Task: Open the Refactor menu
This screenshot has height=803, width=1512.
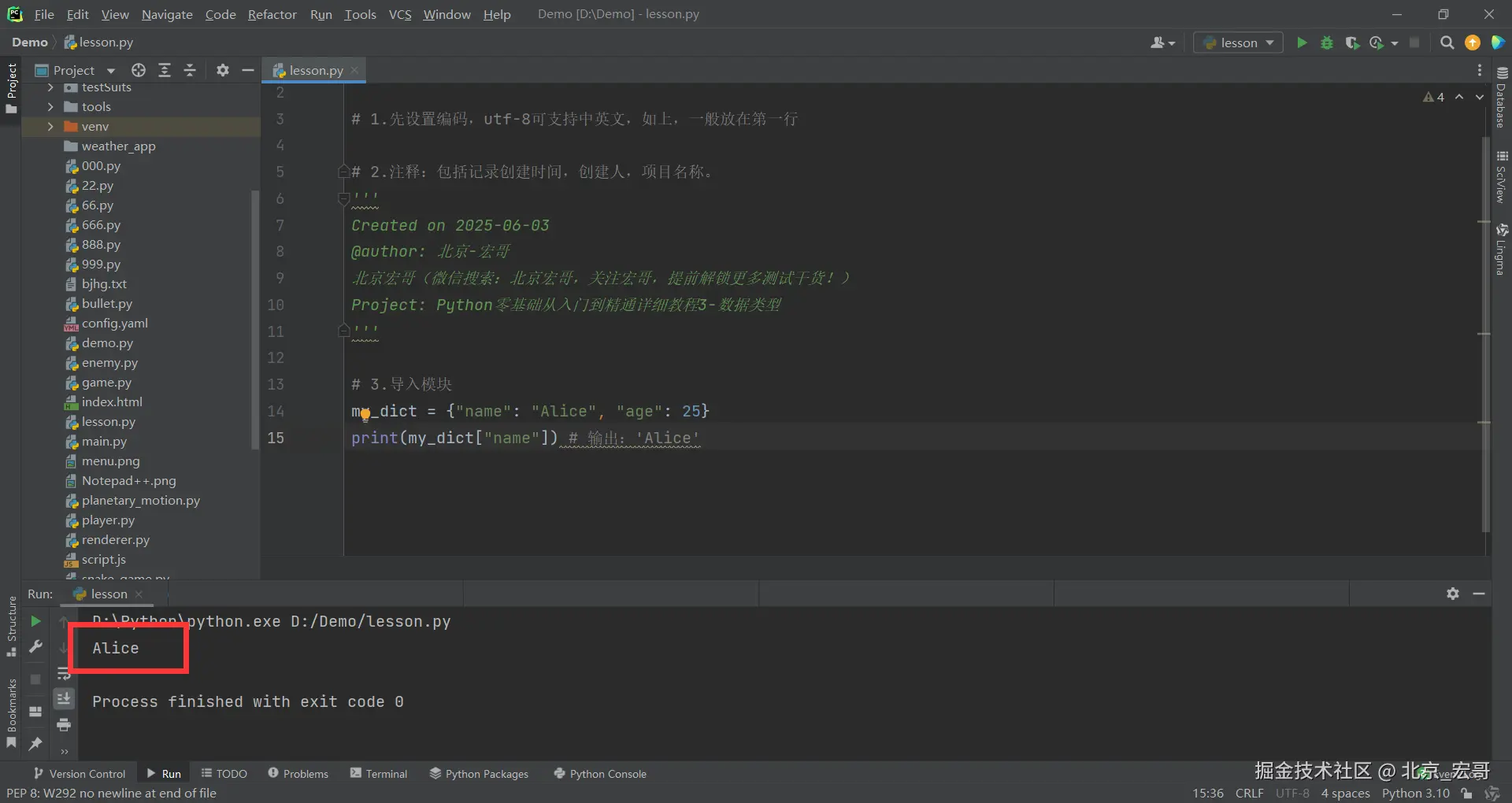Action: pyautogui.click(x=272, y=14)
